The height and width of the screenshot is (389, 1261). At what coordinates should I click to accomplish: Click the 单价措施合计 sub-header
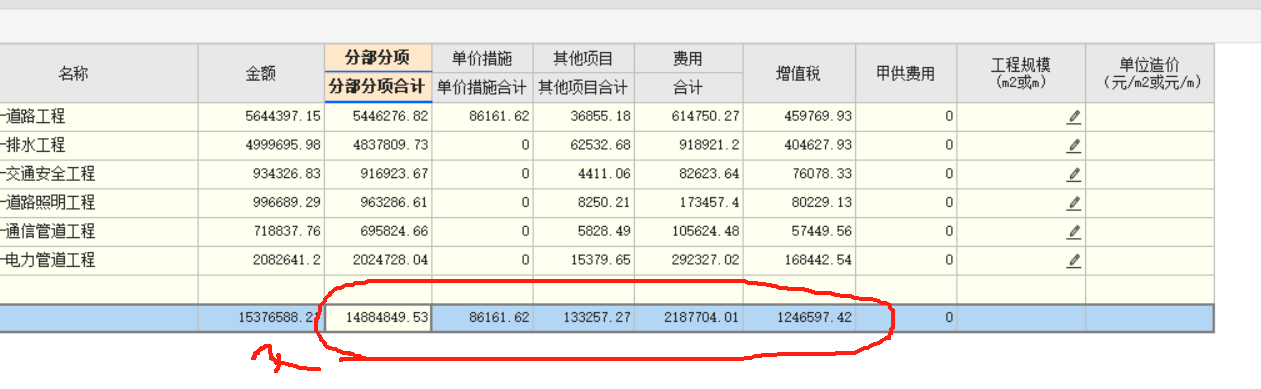(483, 87)
